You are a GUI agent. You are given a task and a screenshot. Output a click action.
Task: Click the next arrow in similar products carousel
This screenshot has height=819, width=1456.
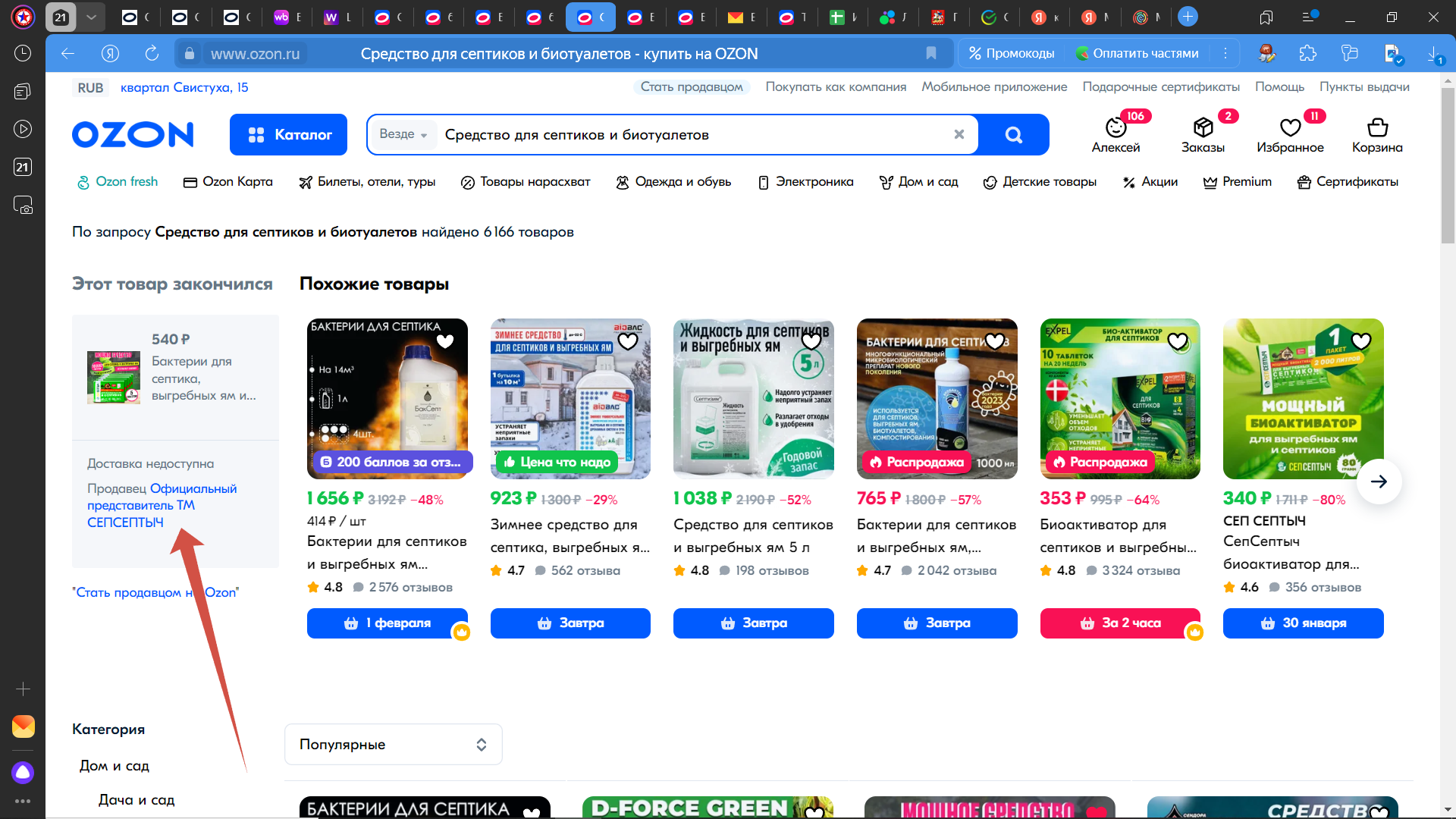[x=1378, y=482]
